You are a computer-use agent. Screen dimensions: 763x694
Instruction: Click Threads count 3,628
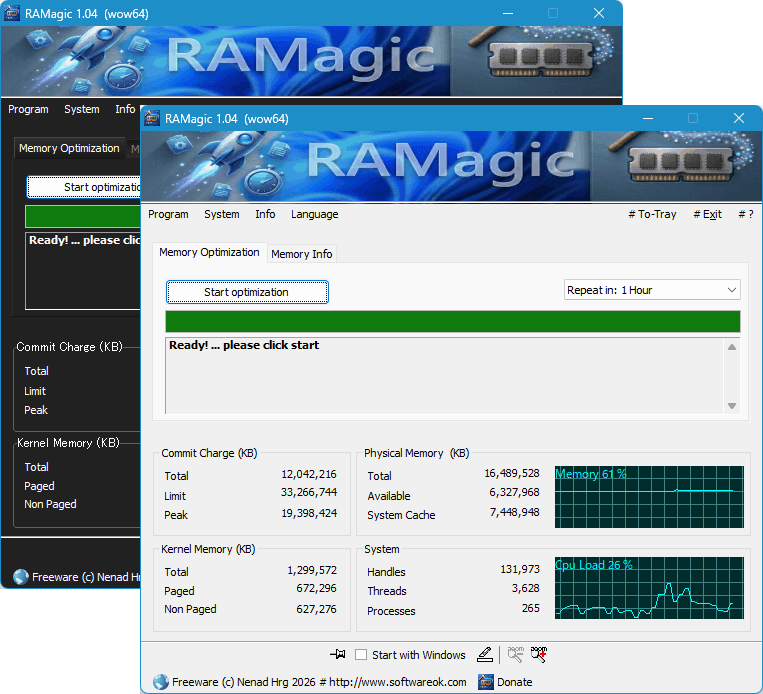(526, 588)
